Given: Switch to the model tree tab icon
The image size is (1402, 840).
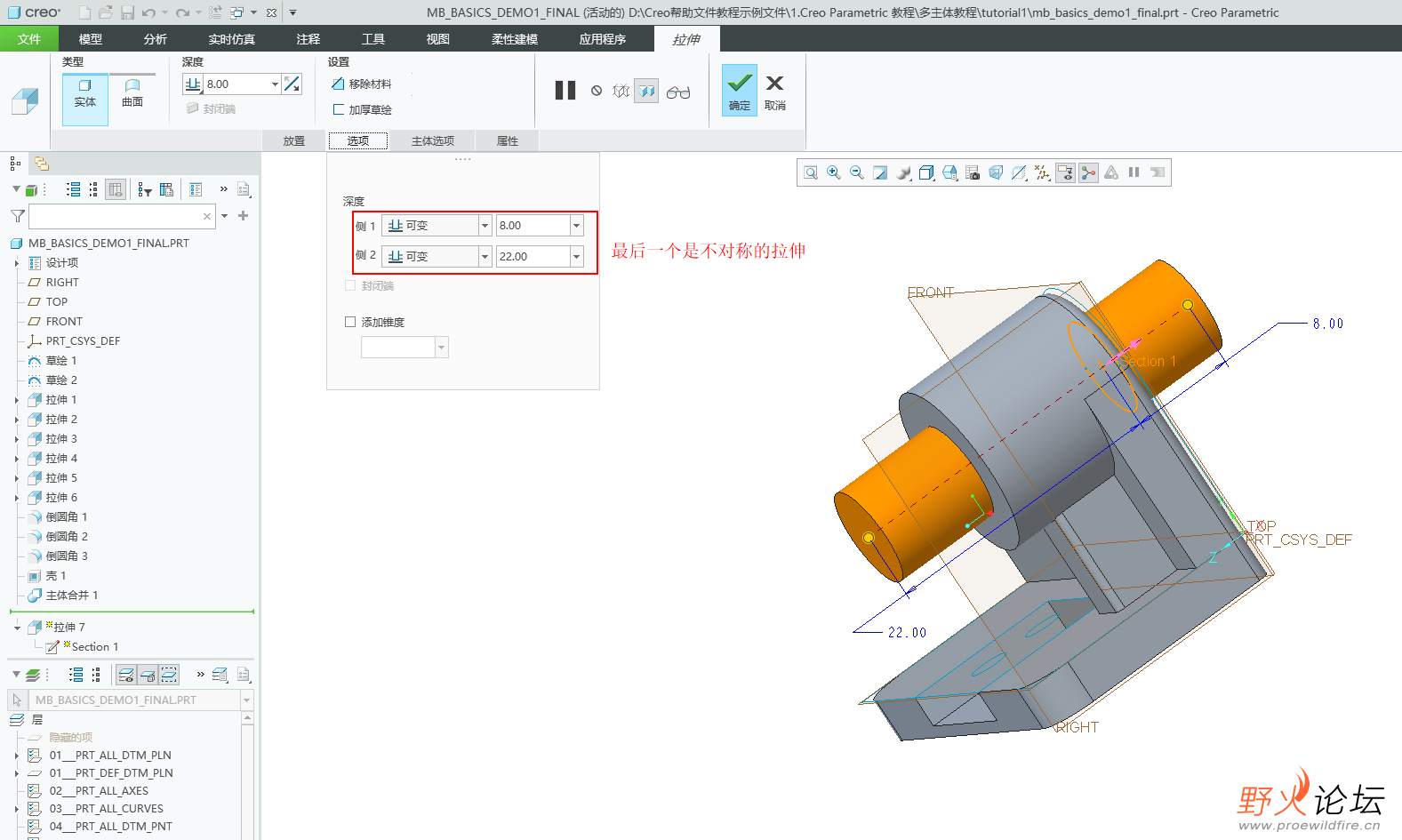Looking at the screenshot, I should point(15,164).
